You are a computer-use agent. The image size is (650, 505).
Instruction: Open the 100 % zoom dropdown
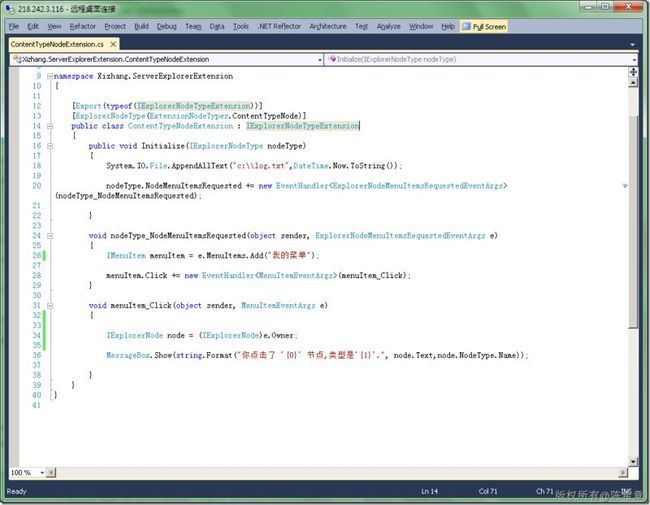42,472
